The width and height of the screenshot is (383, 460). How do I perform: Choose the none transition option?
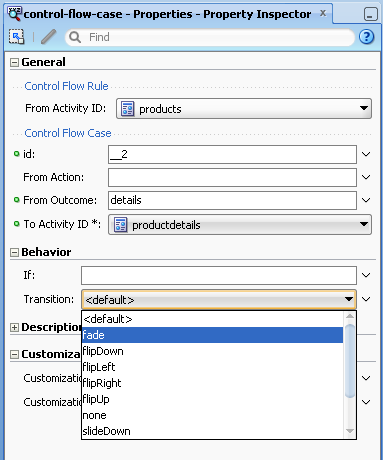tap(212, 415)
